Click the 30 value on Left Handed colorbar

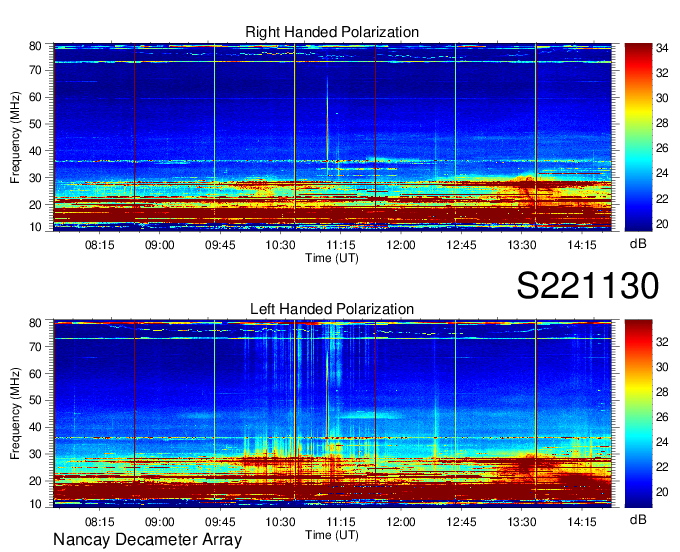[x=662, y=367]
